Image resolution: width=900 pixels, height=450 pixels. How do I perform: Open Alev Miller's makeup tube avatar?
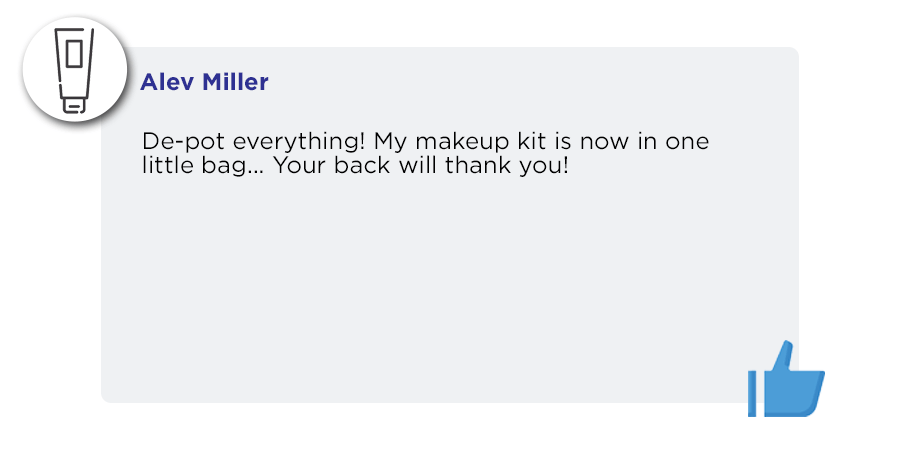(75, 69)
